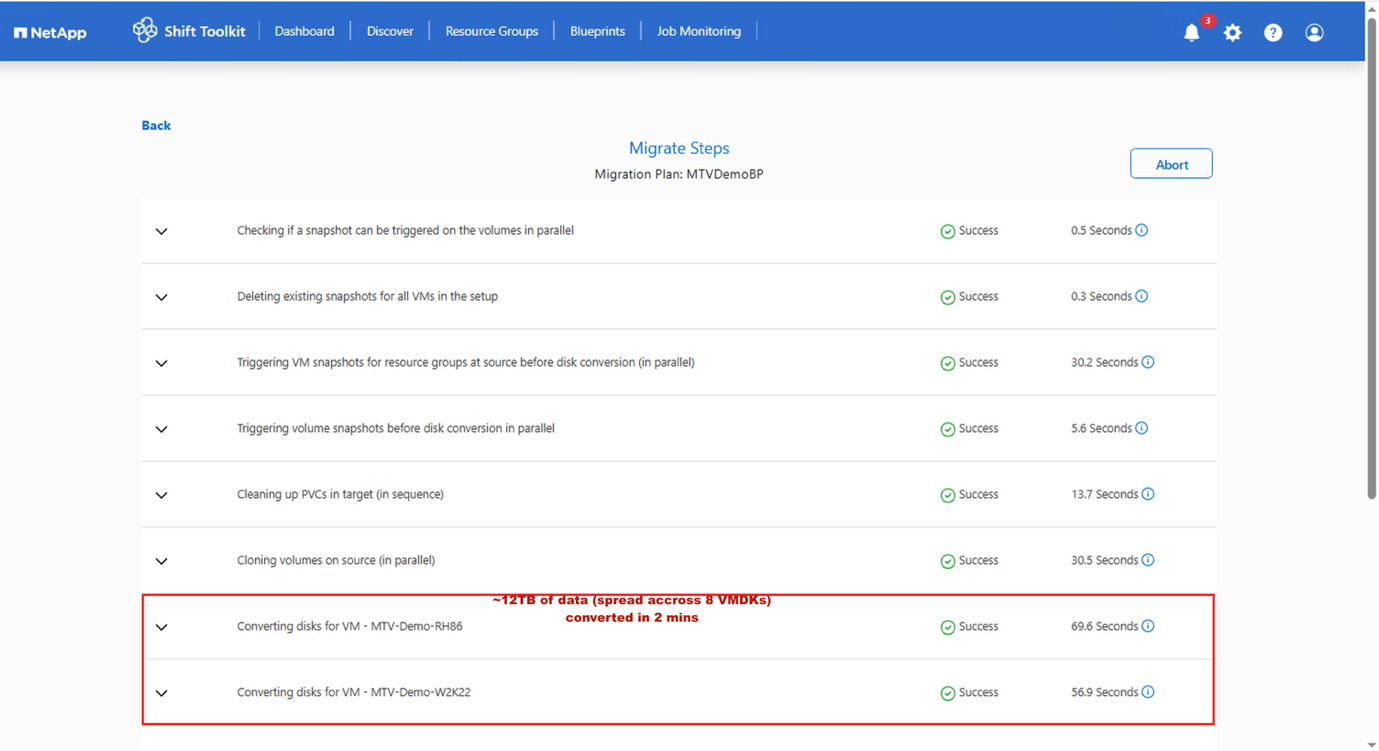Open the settings gear icon
This screenshot has height=751, width=1379.
[1232, 33]
